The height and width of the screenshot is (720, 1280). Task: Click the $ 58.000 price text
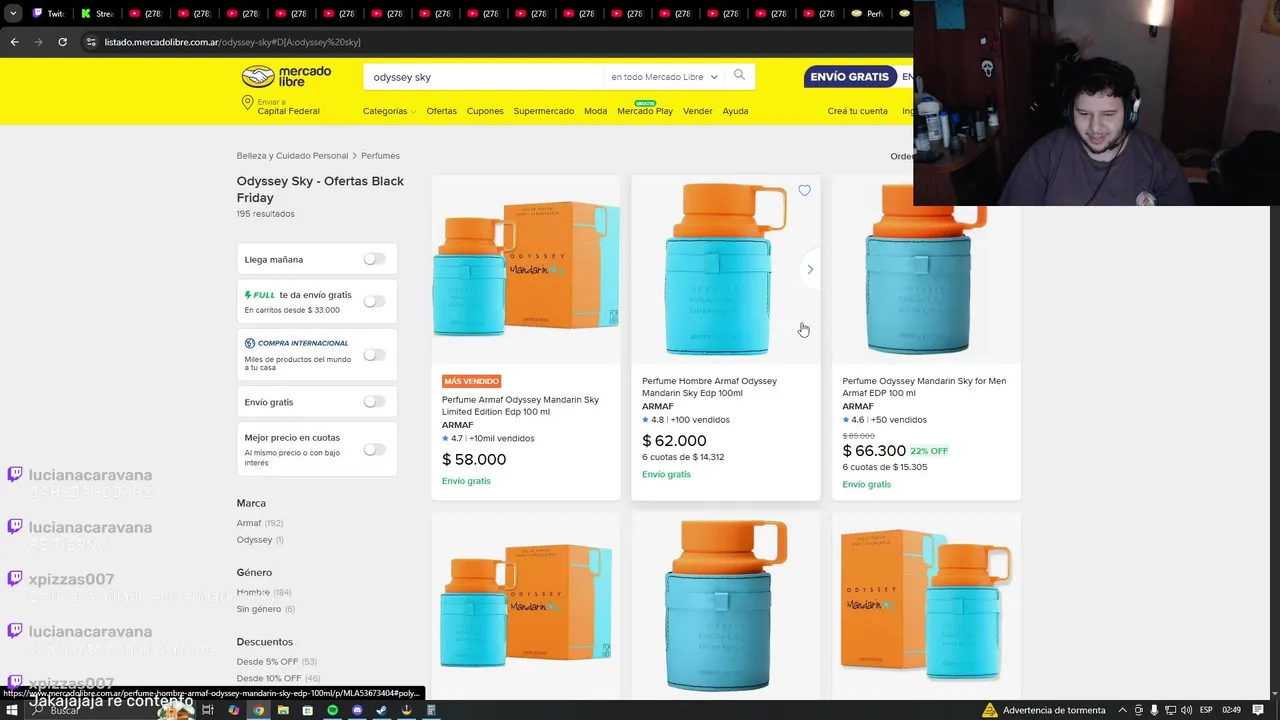(474, 460)
